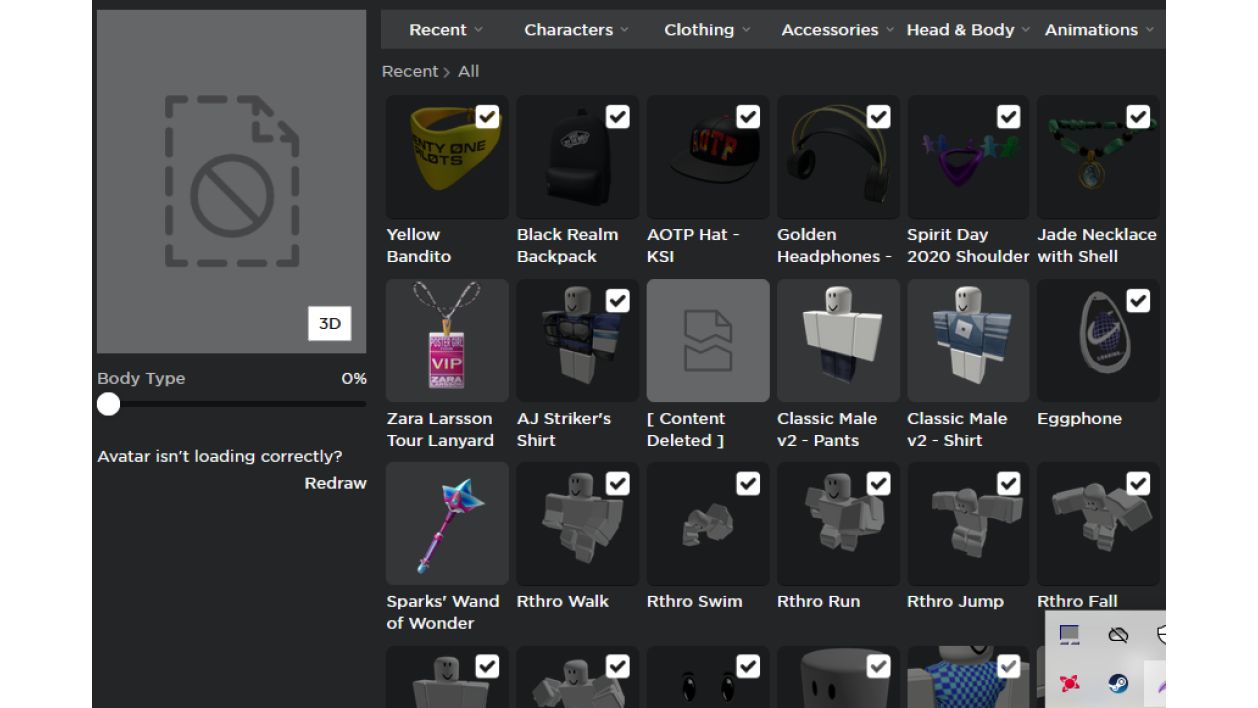Uncheck the Rthro Jump checkbox
1258x708 pixels.
[x=1008, y=484]
